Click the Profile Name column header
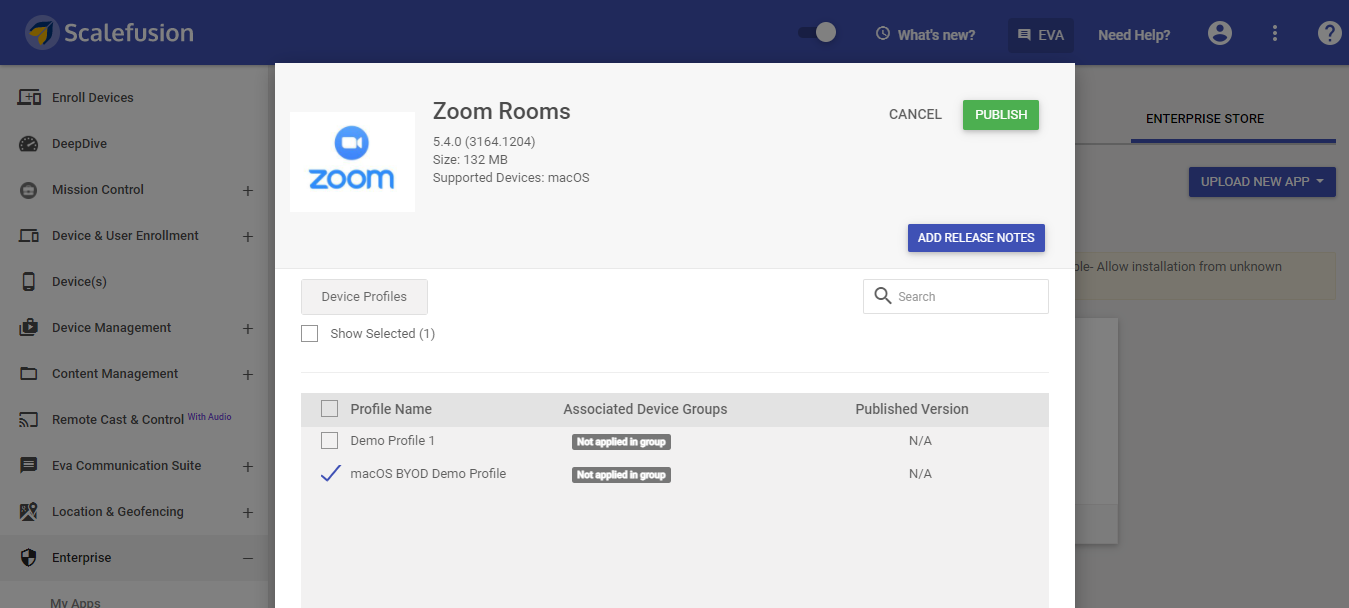Viewport: 1349px width, 608px height. [391, 409]
